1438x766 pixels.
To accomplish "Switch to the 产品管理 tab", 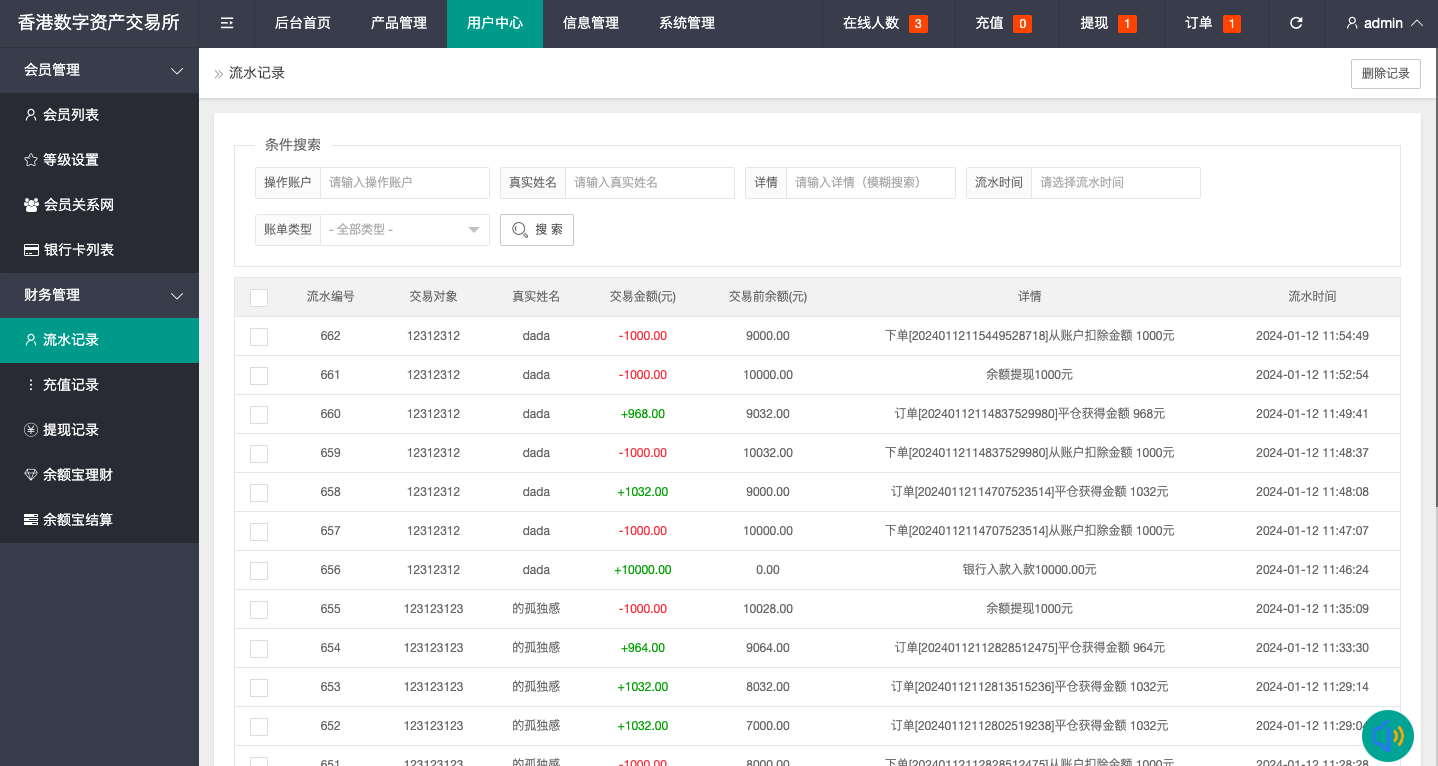I will click(x=398, y=22).
